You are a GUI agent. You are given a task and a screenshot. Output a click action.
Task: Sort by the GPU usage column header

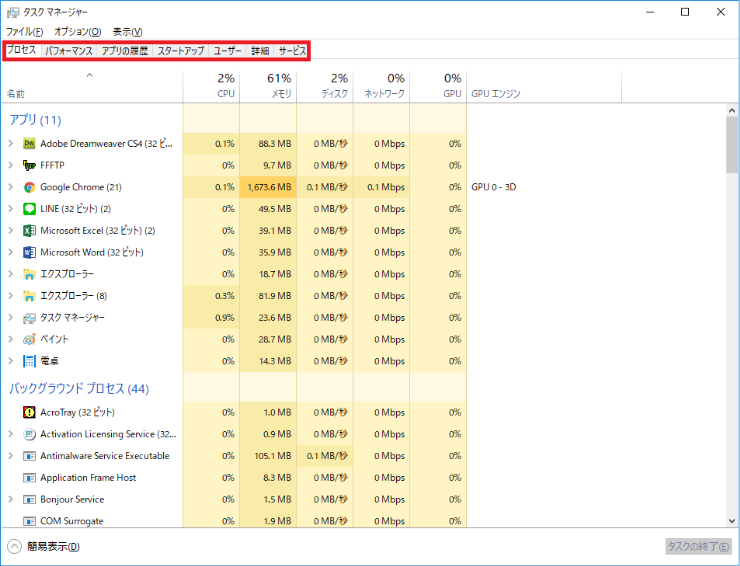[x=438, y=86]
